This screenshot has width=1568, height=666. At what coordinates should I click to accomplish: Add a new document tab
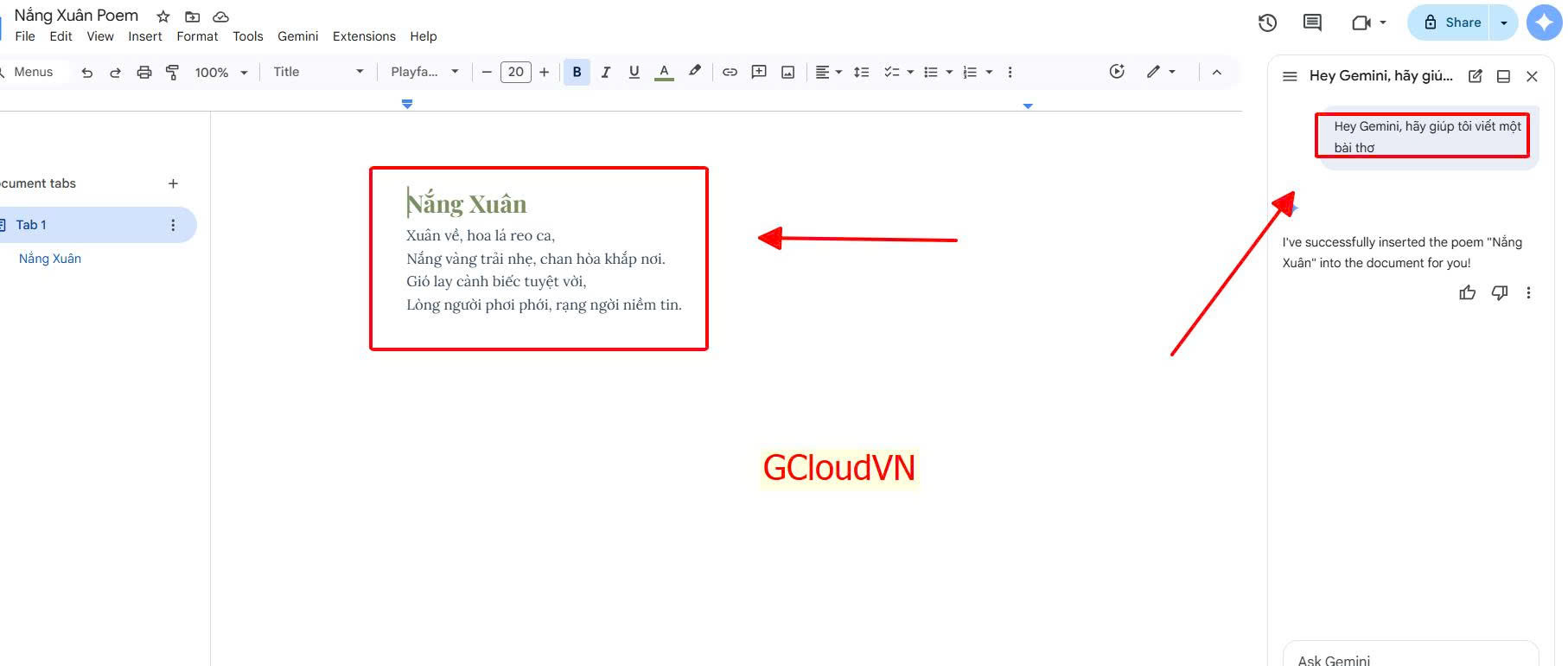point(173,183)
